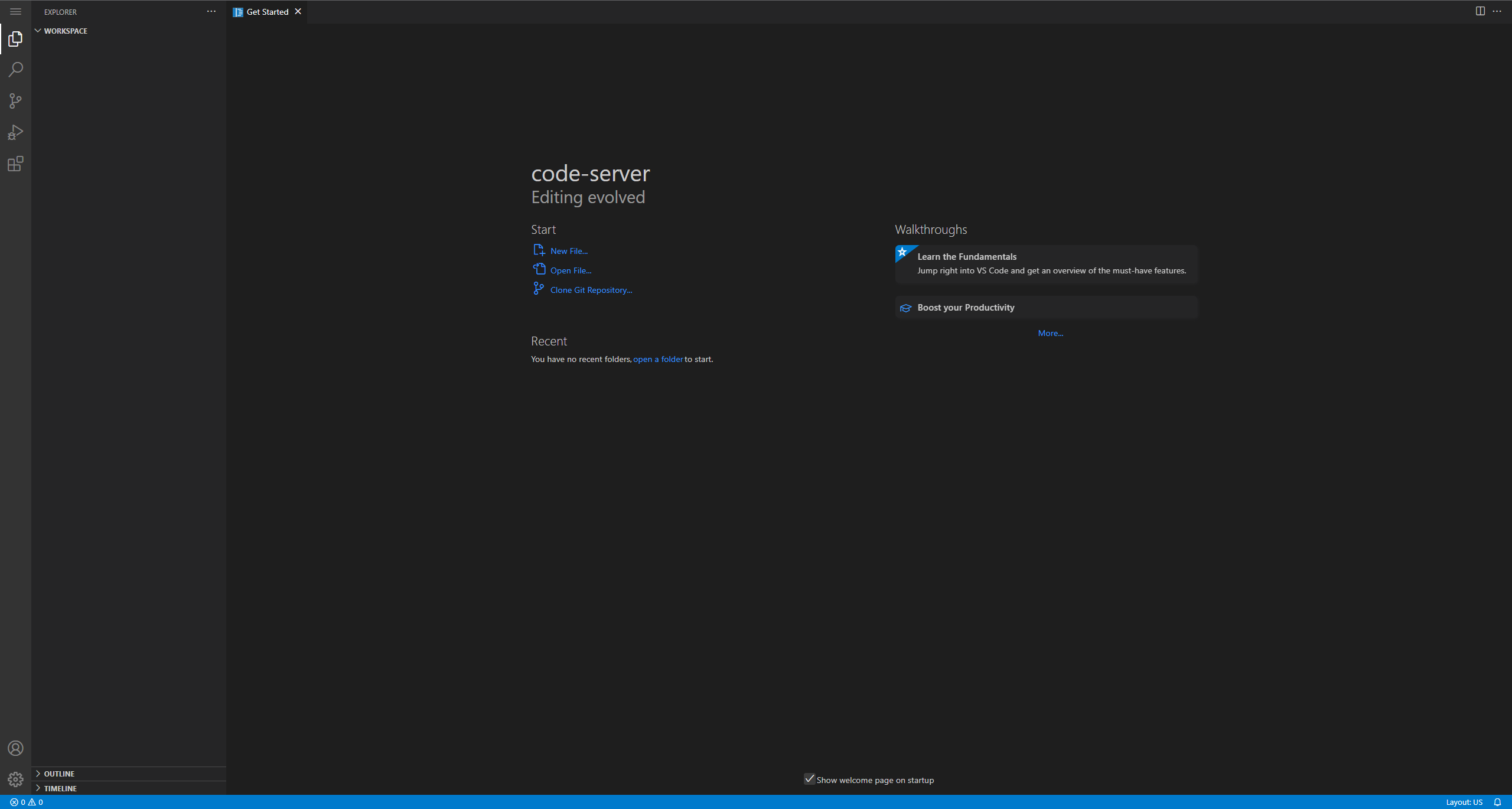This screenshot has height=809, width=1512.
Task: Collapse the WORKSPACE section
Action: click(65, 31)
